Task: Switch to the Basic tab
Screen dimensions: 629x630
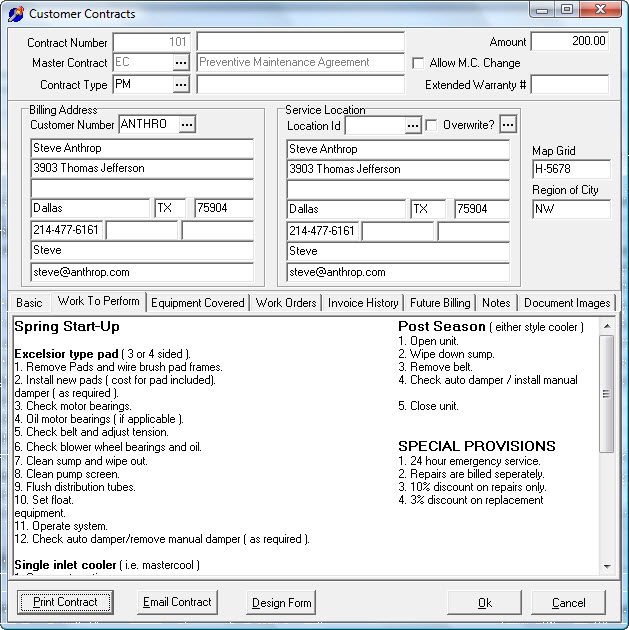Action: point(29,303)
